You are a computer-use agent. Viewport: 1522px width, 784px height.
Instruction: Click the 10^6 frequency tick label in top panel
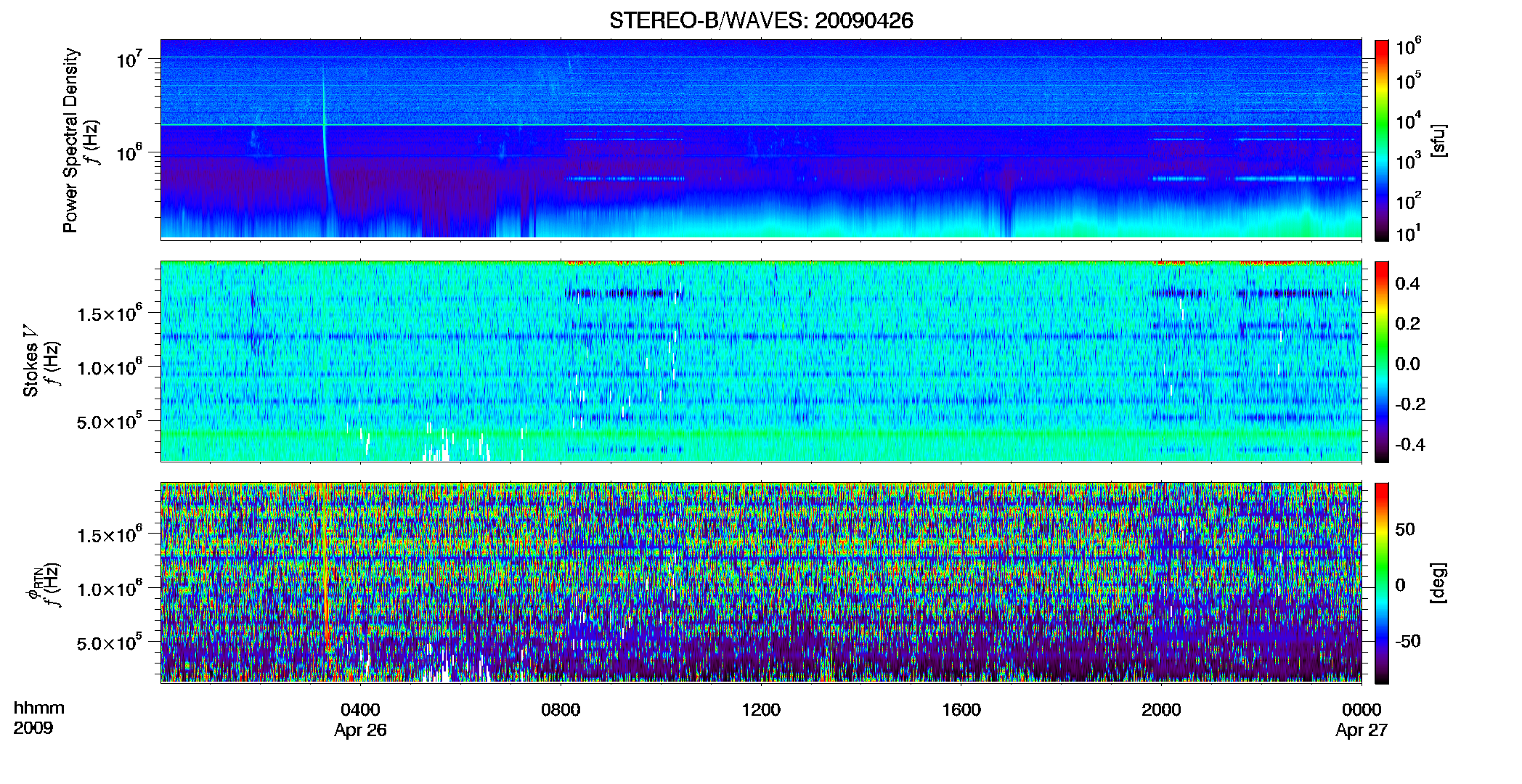(x=129, y=153)
